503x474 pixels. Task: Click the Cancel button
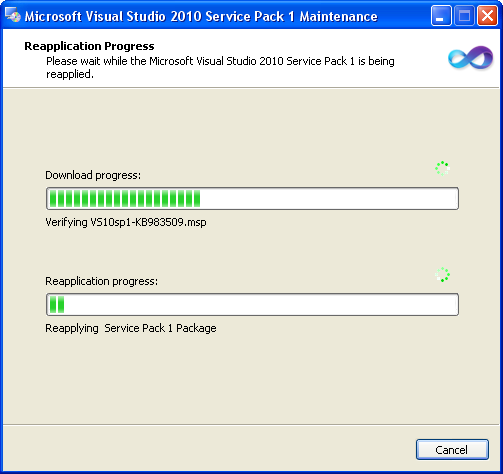(452, 450)
